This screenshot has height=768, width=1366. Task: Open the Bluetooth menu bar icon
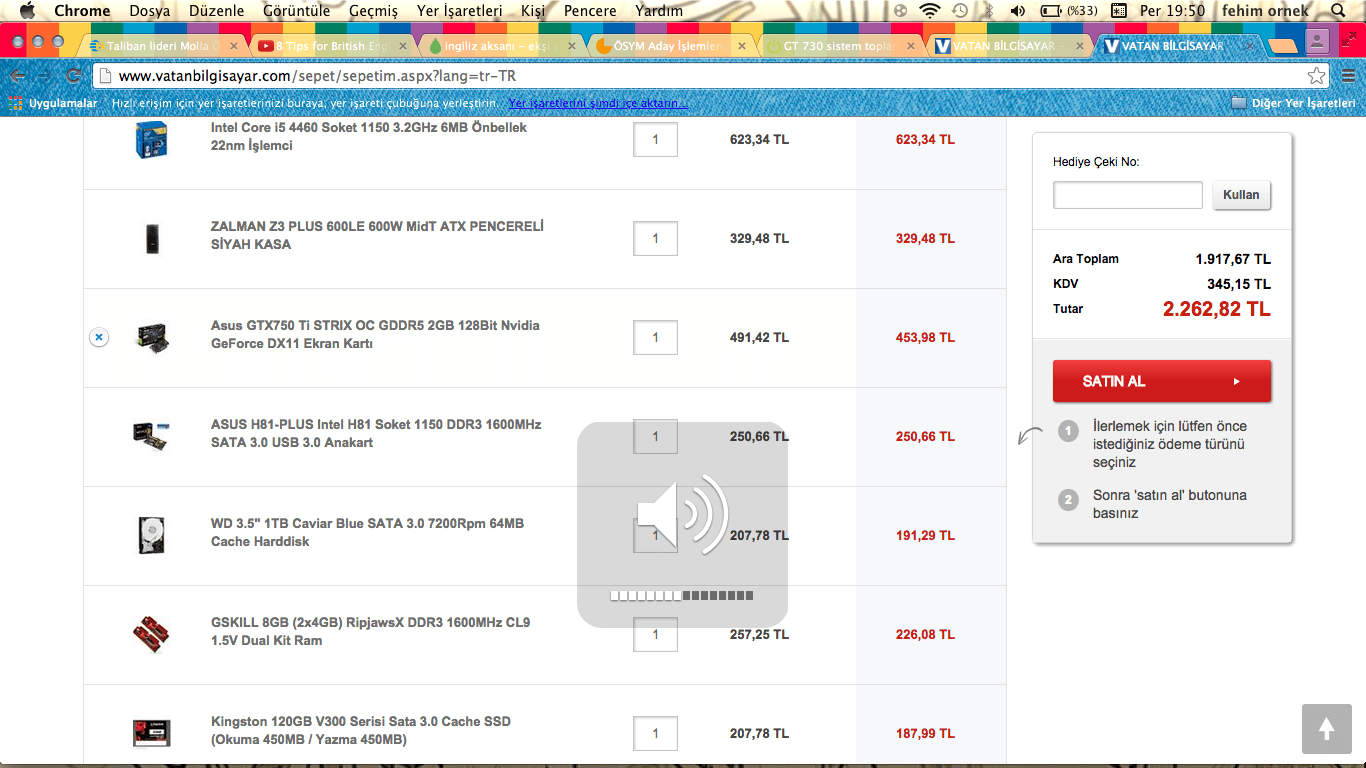(x=989, y=11)
